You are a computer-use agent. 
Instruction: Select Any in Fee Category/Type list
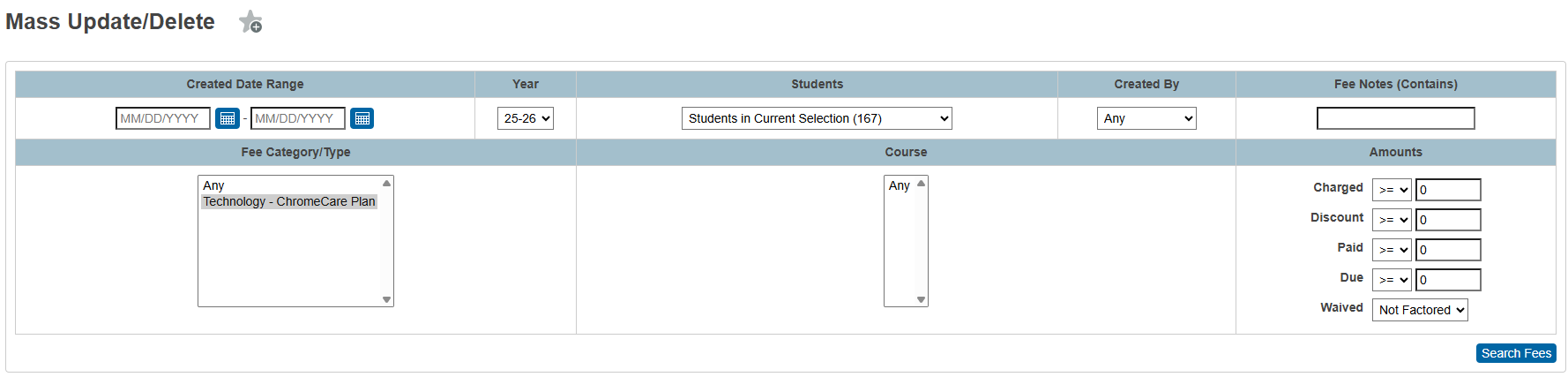click(x=214, y=185)
